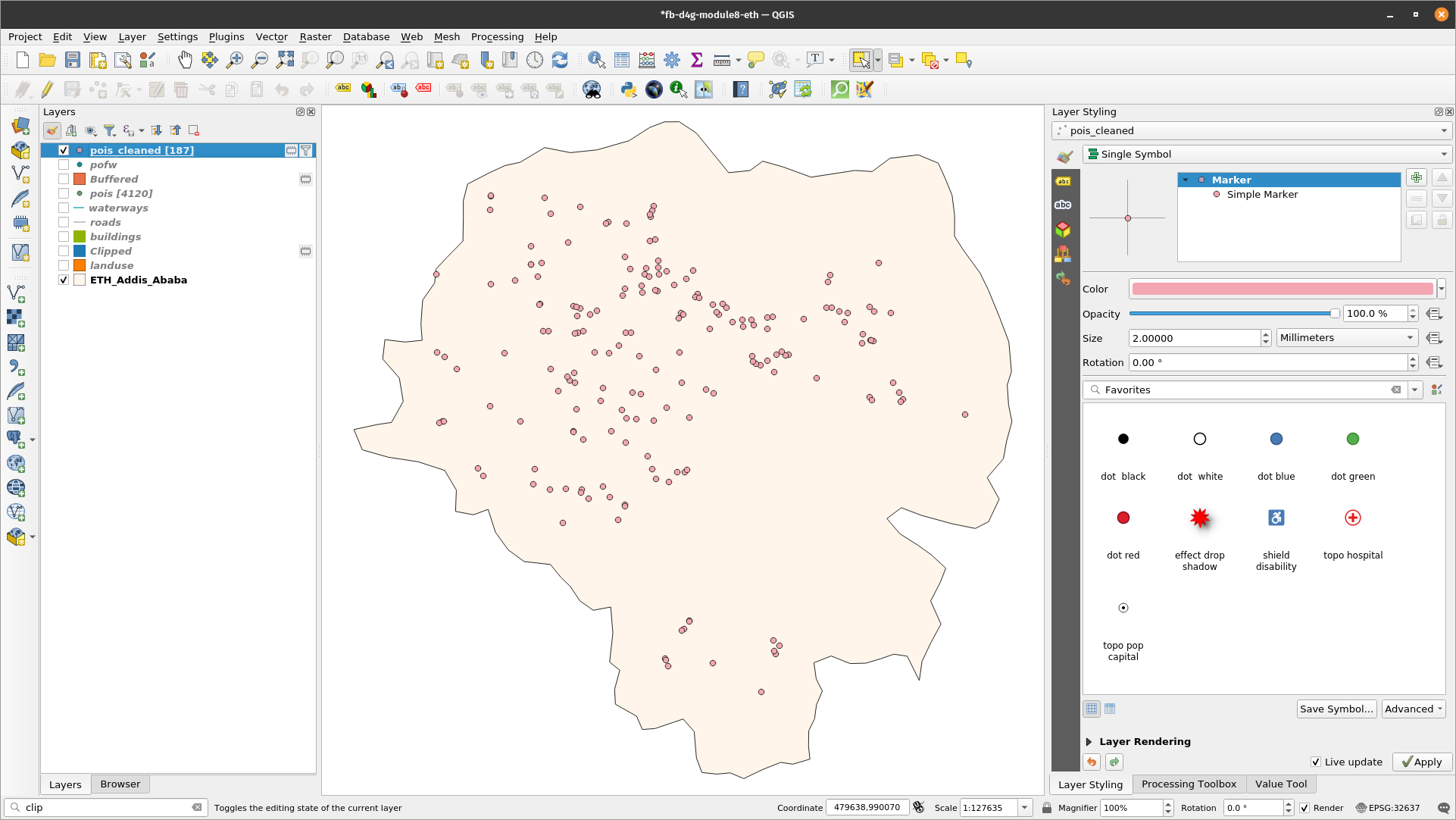Screen dimensions: 1456x820
Task: Click the Python Console plugin icon
Action: pos(628,90)
